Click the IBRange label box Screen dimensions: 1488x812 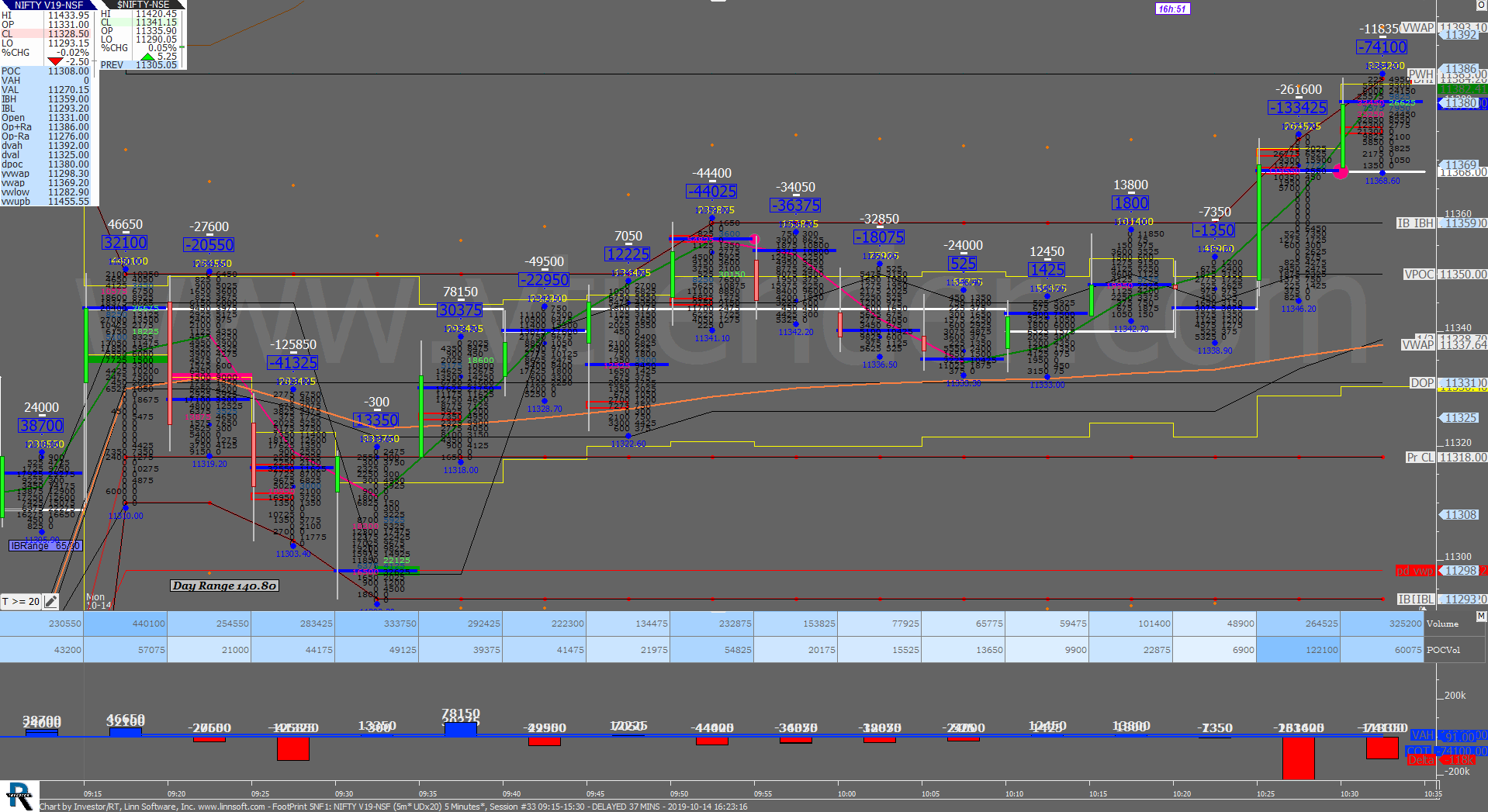point(45,546)
